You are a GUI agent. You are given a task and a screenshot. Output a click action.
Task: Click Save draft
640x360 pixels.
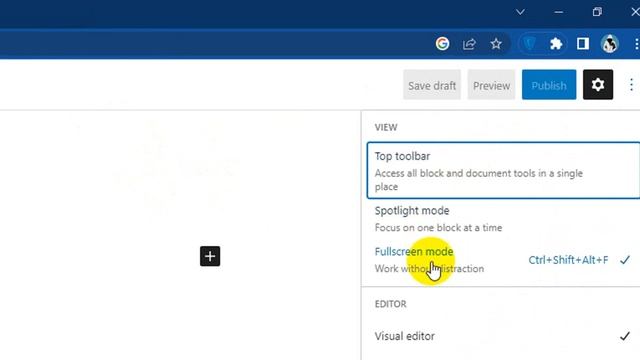tap(432, 85)
